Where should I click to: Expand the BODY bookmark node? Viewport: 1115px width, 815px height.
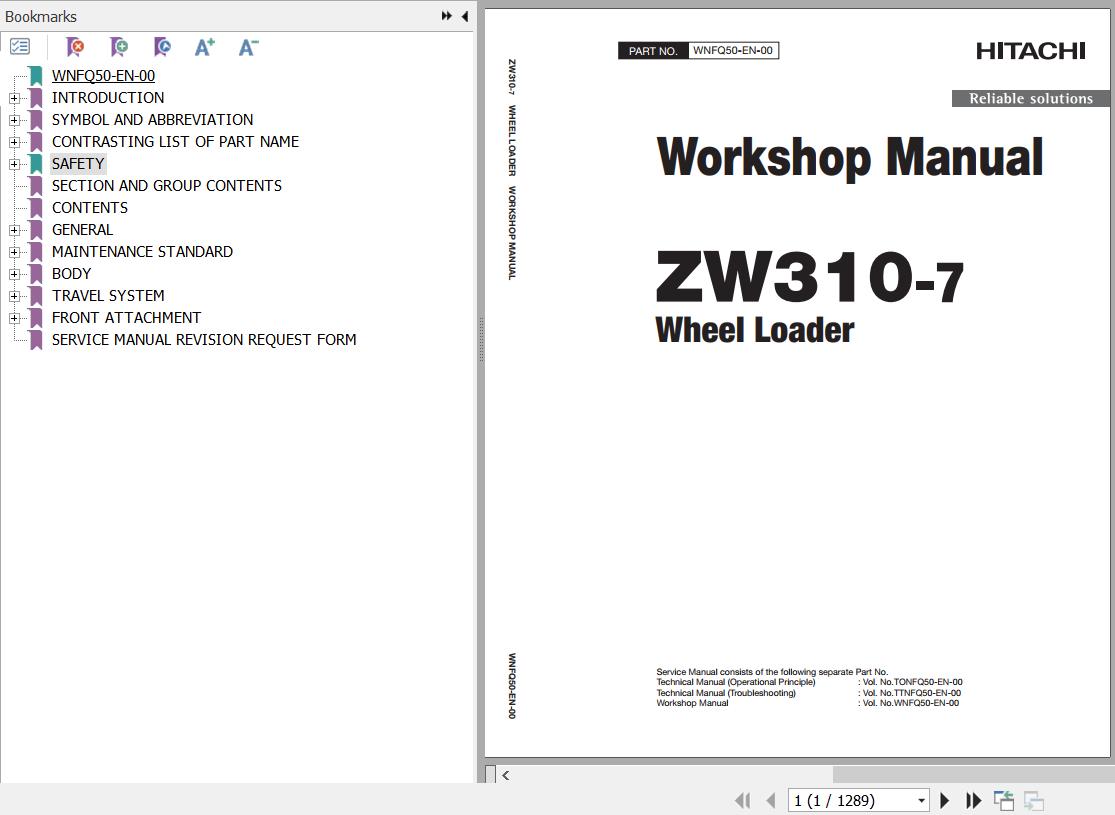pos(14,275)
